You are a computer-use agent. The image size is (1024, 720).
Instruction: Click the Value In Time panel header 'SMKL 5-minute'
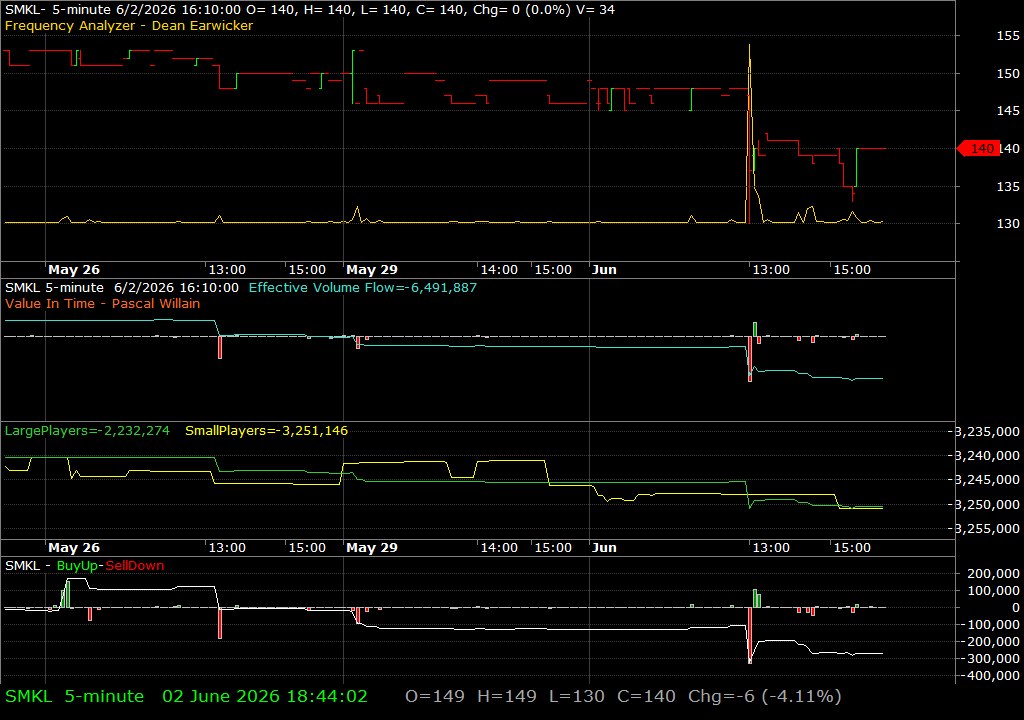tap(54, 287)
